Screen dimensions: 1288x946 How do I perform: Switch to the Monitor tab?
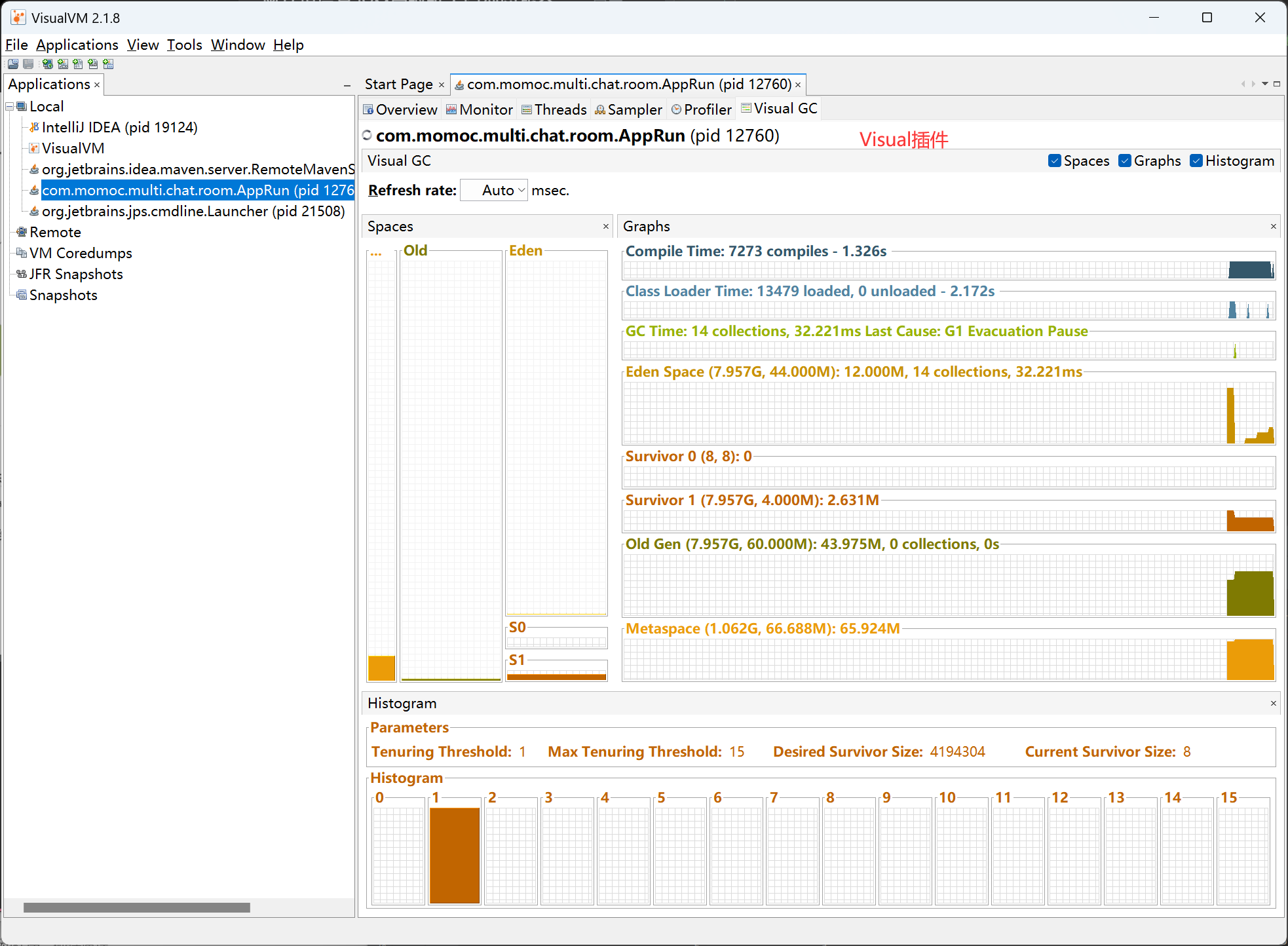[x=480, y=109]
